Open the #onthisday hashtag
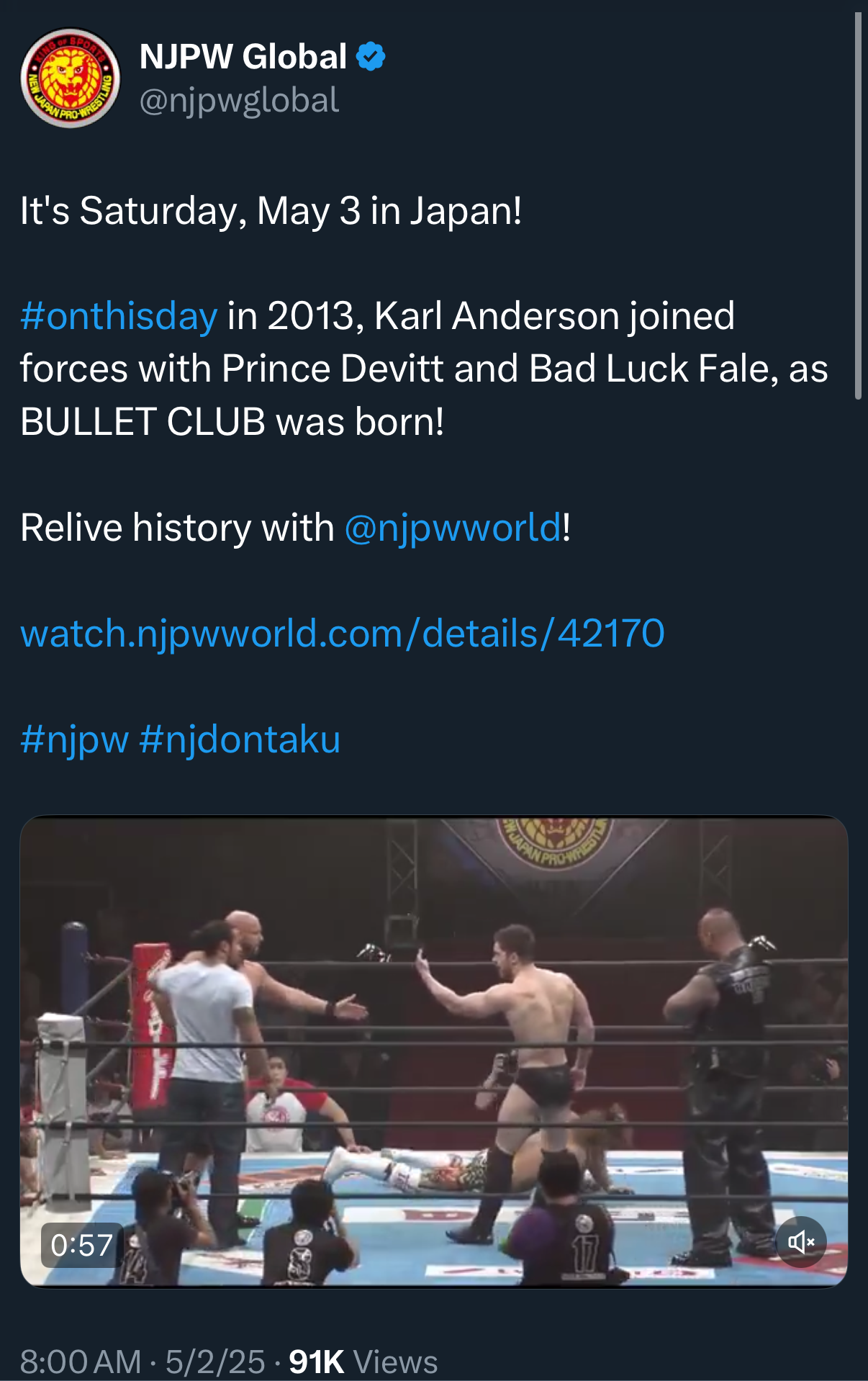This screenshot has width=868, height=1381. [x=119, y=316]
